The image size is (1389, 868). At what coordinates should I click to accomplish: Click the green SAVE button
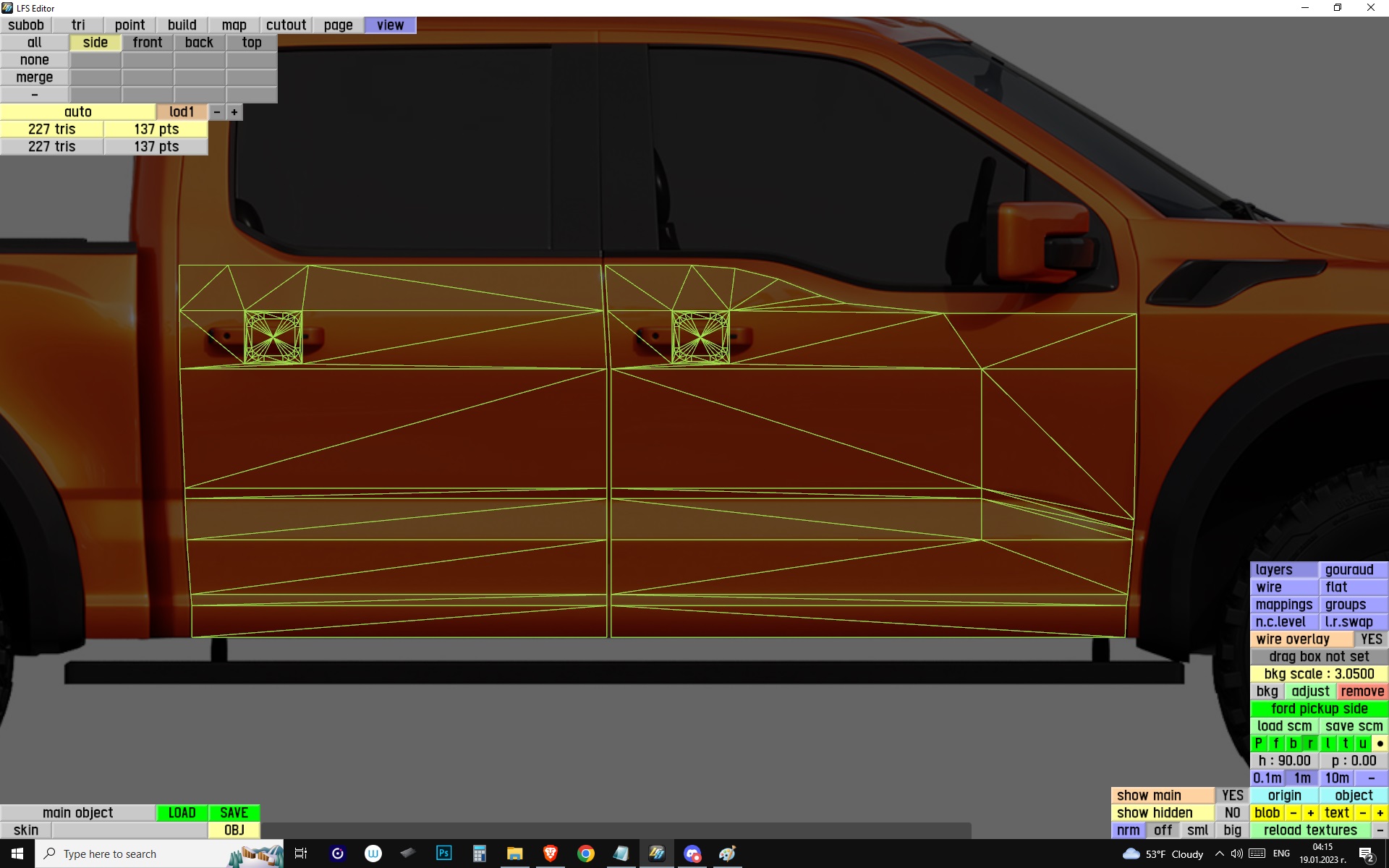(234, 813)
